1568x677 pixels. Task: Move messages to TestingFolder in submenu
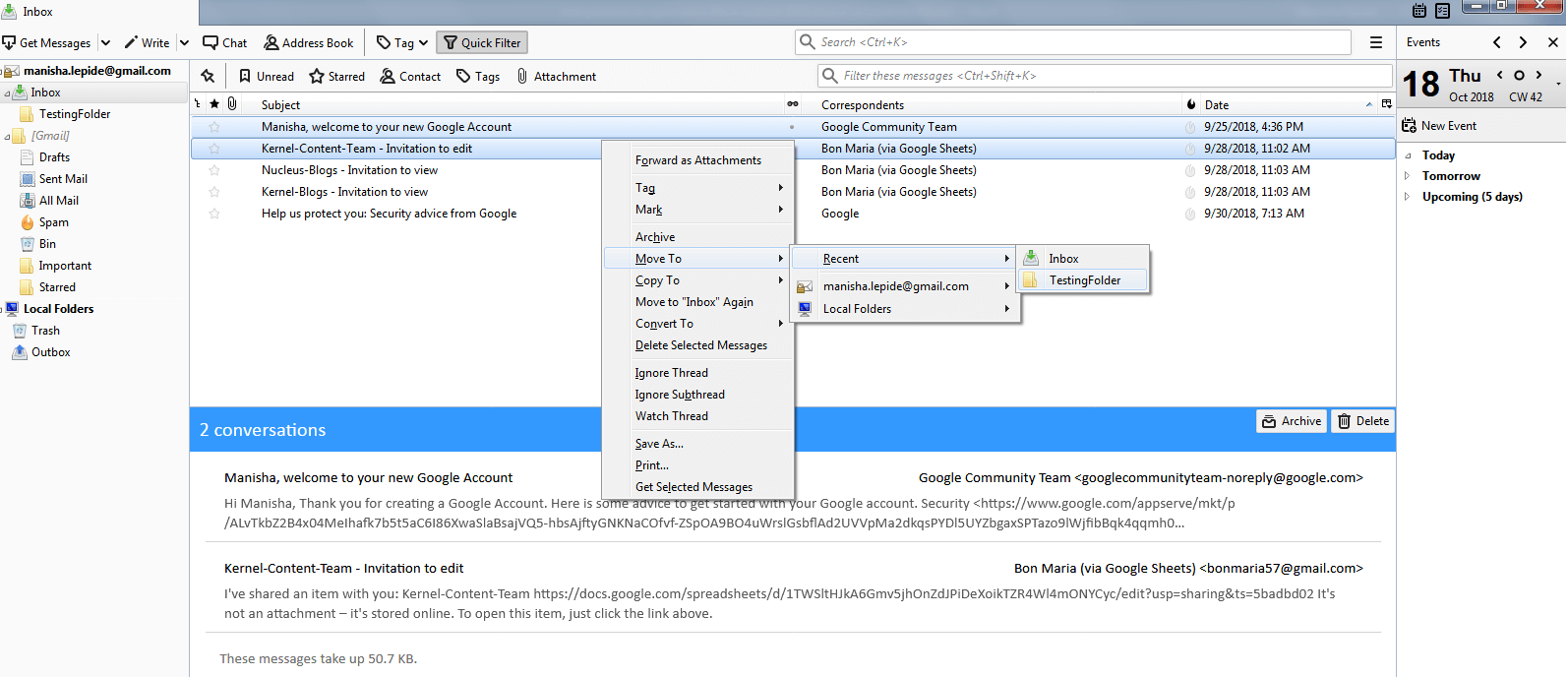pyautogui.click(x=1083, y=280)
